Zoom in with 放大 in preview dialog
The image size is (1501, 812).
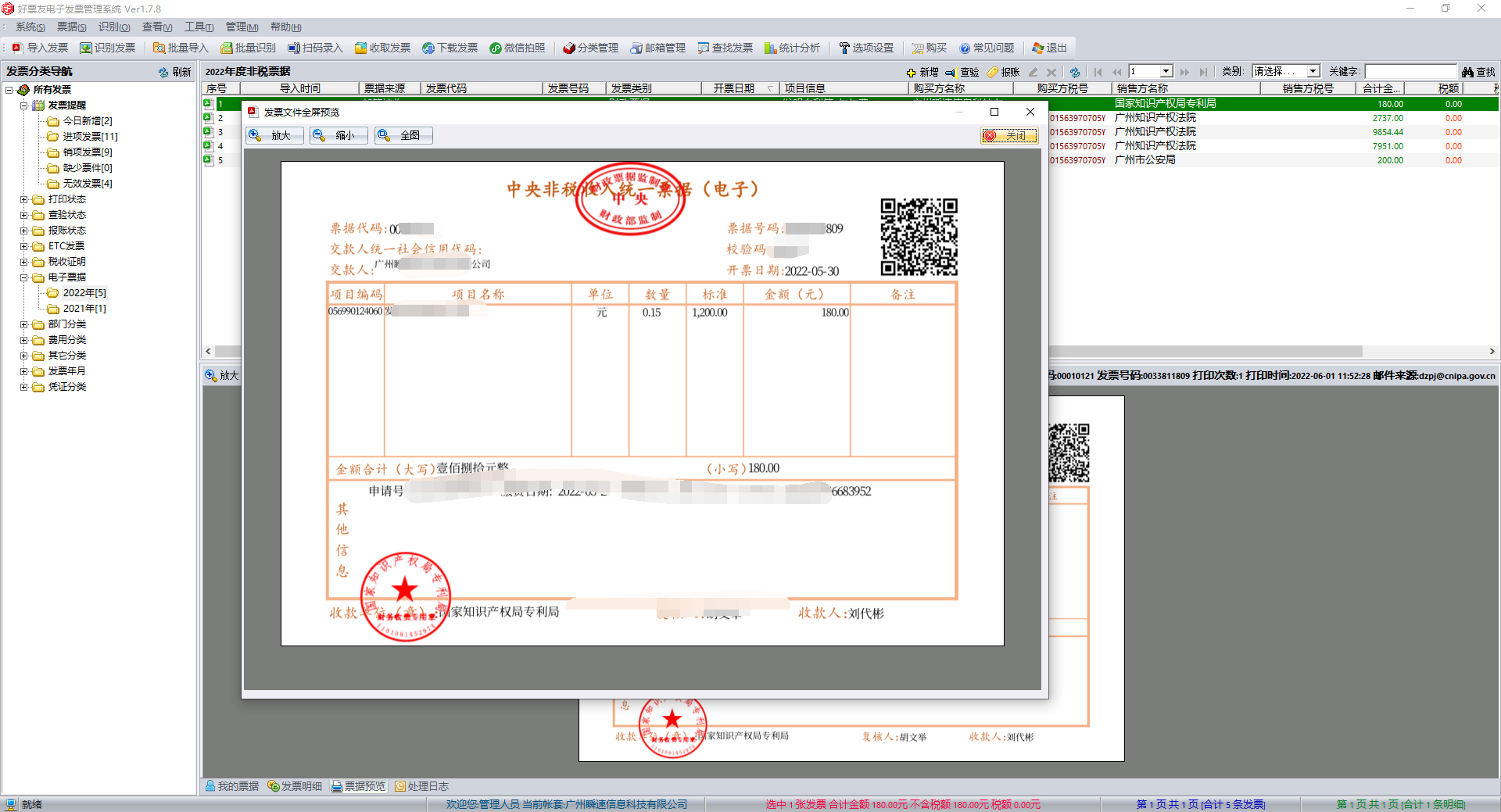tap(274, 135)
